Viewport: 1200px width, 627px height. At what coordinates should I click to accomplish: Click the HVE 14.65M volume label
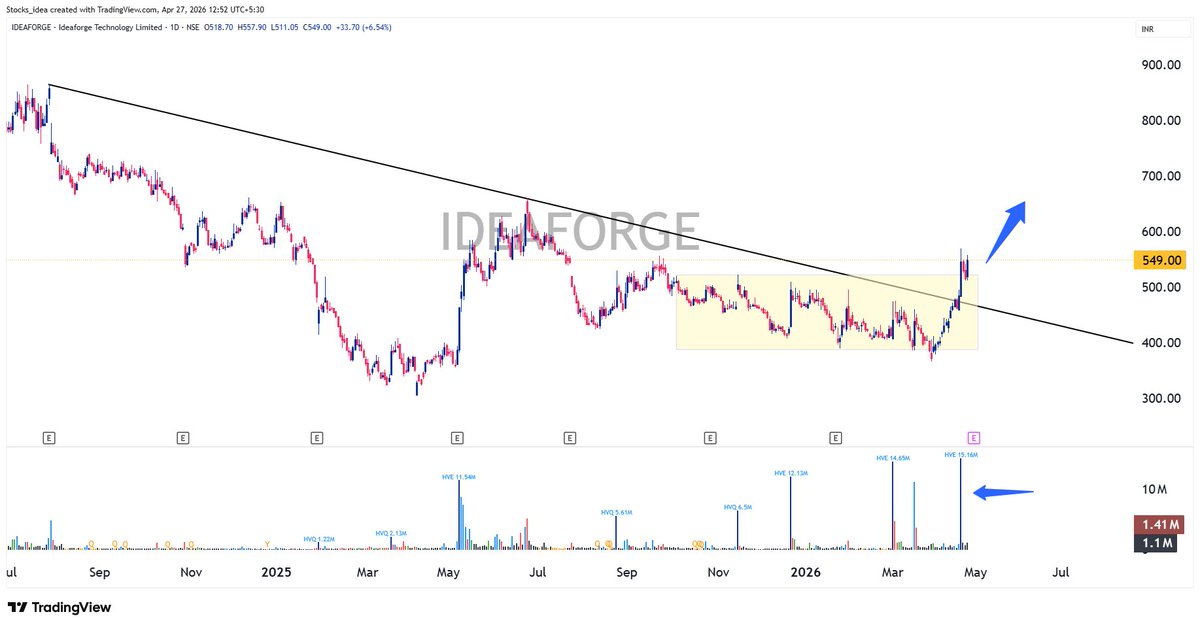pyautogui.click(x=892, y=458)
